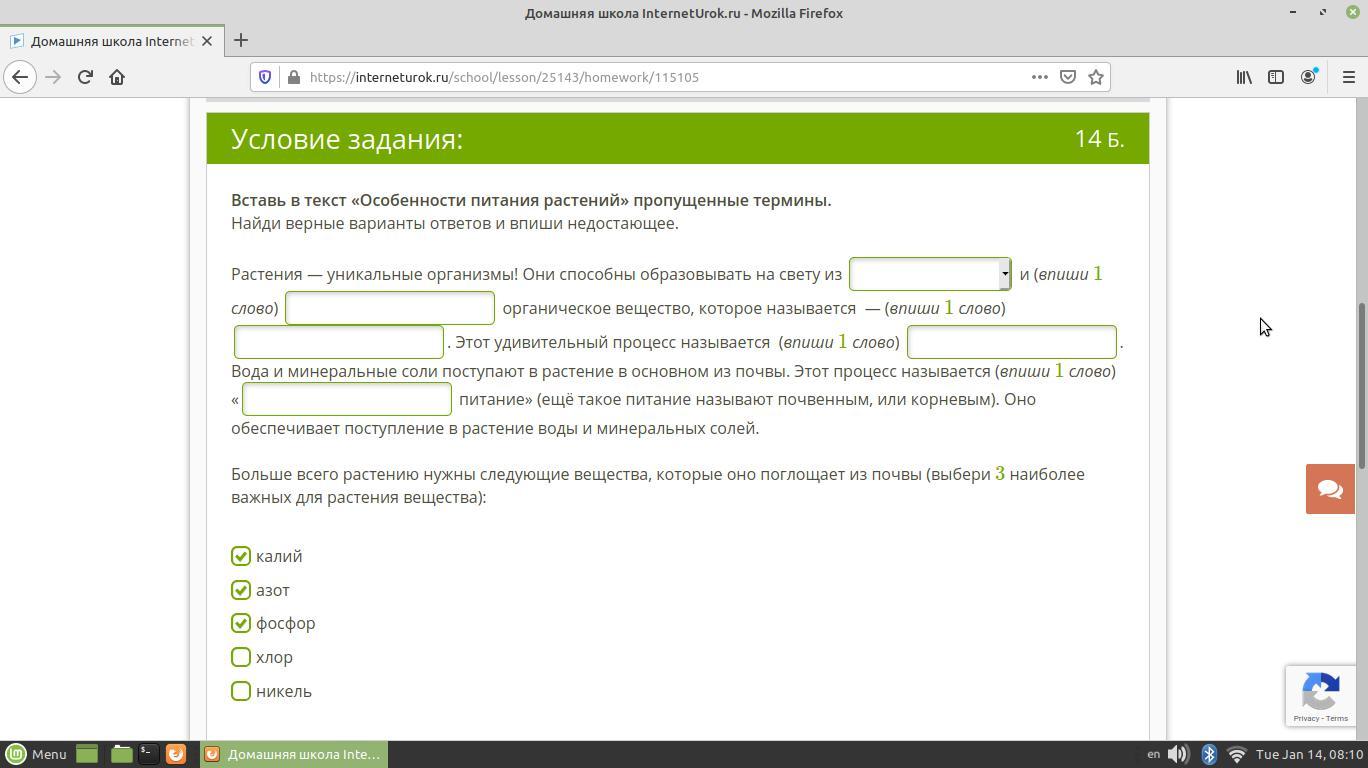Open Firefox Library icon
The width and height of the screenshot is (1368, 768).
[1244, 77]
